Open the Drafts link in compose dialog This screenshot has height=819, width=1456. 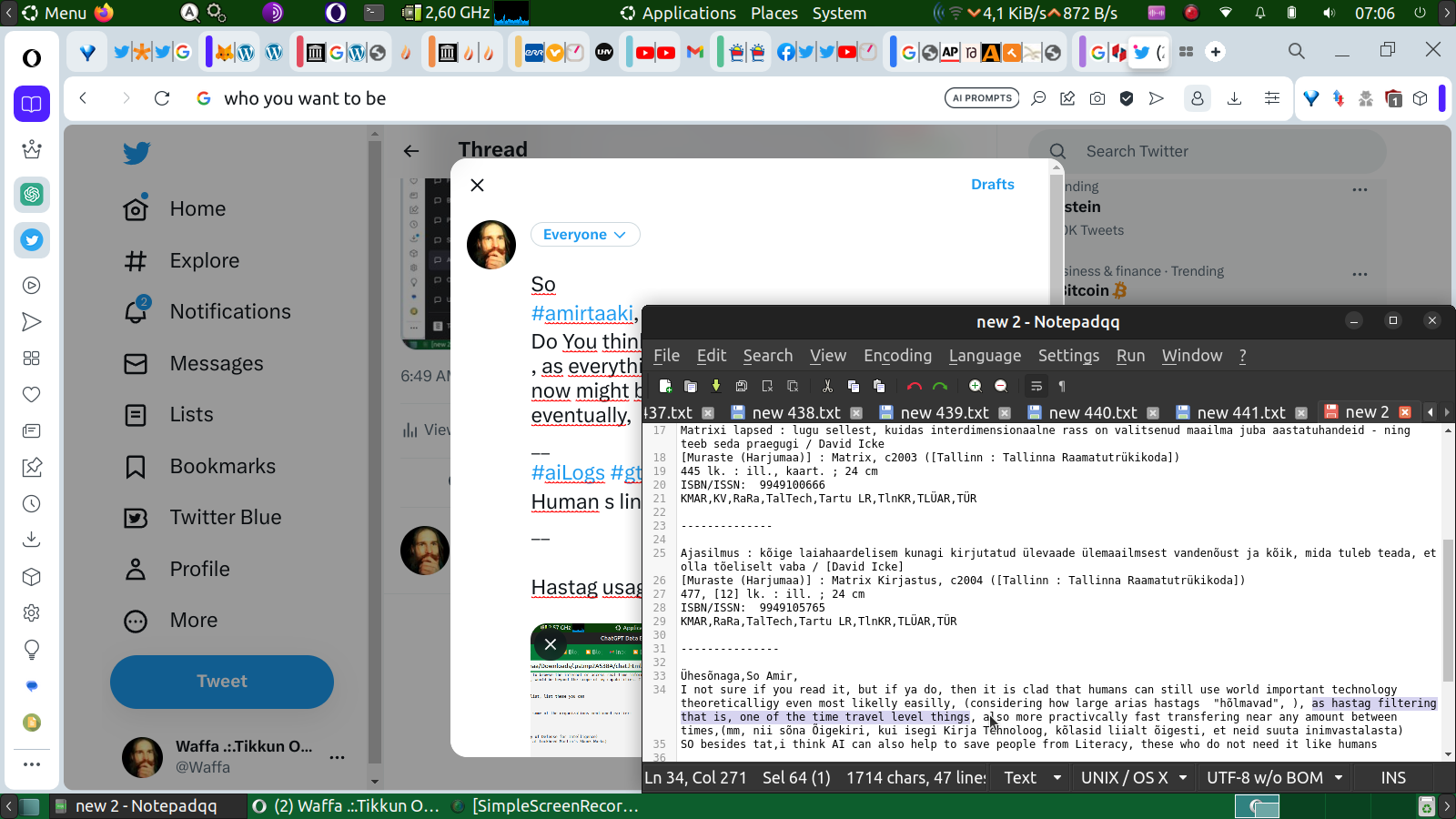point(992,185)
